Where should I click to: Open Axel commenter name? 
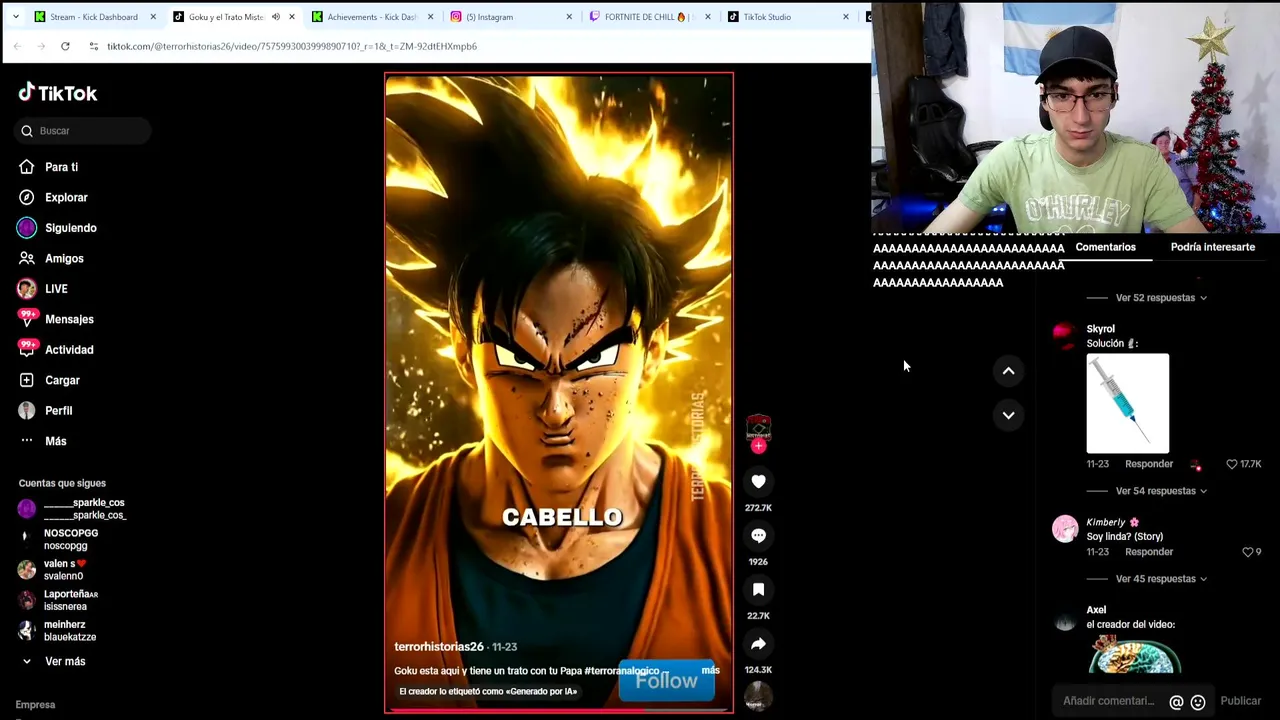(x=1096, y=610)
